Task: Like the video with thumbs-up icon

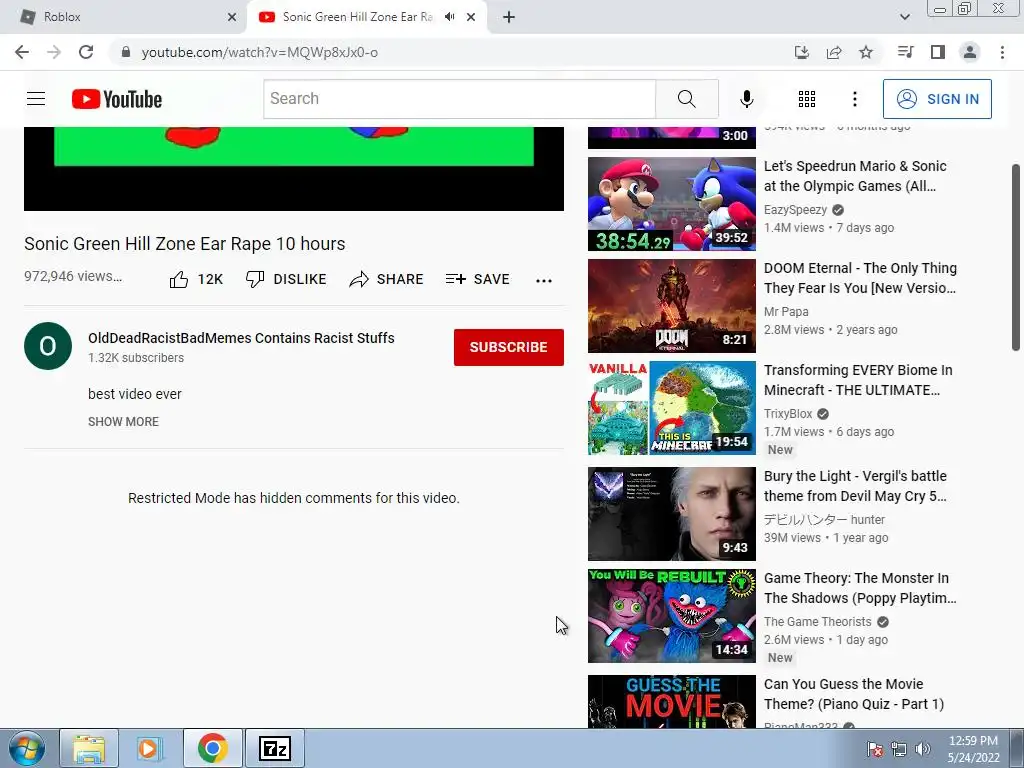Action: [x=178, y=280]
